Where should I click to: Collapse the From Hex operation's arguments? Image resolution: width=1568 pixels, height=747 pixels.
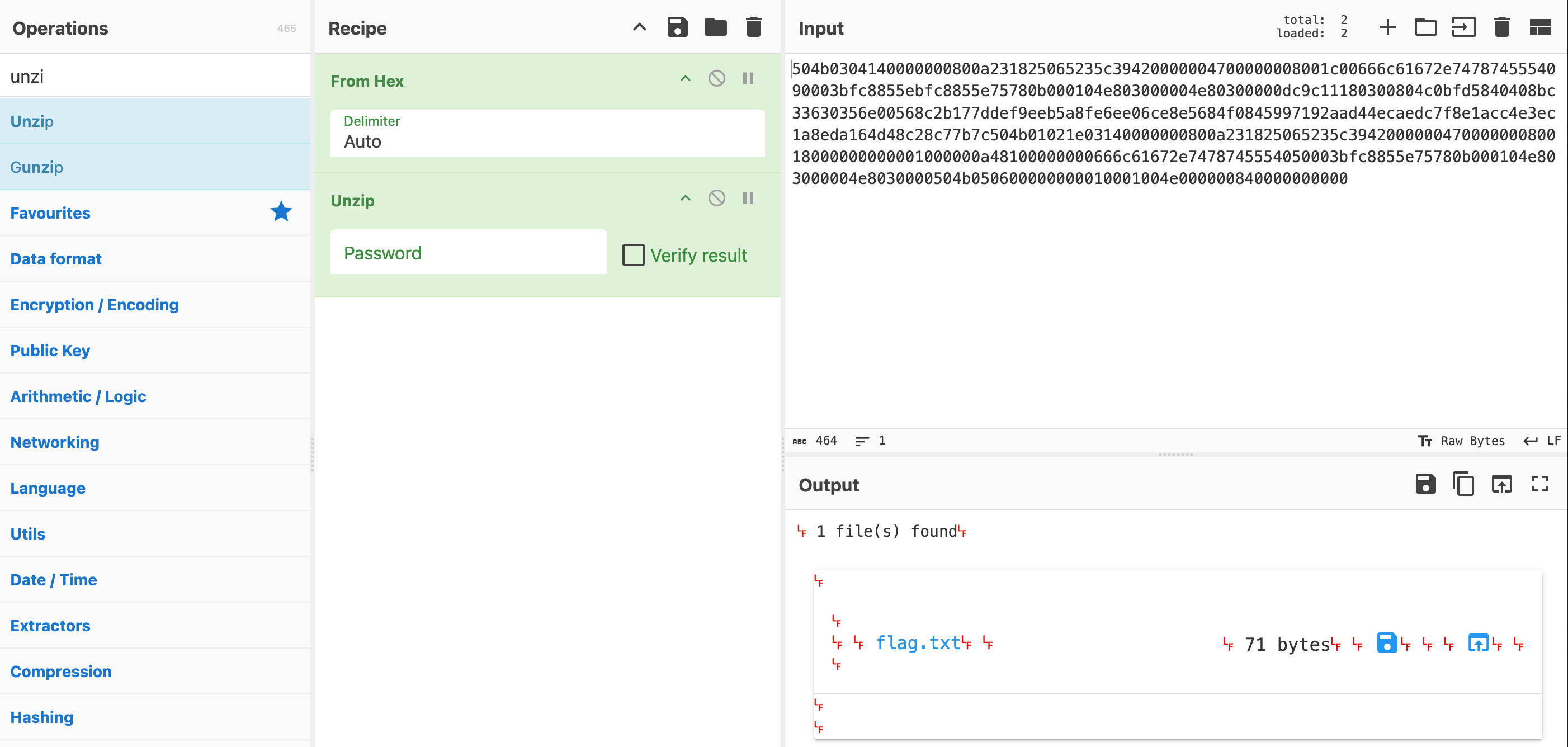tap(686, 78)
